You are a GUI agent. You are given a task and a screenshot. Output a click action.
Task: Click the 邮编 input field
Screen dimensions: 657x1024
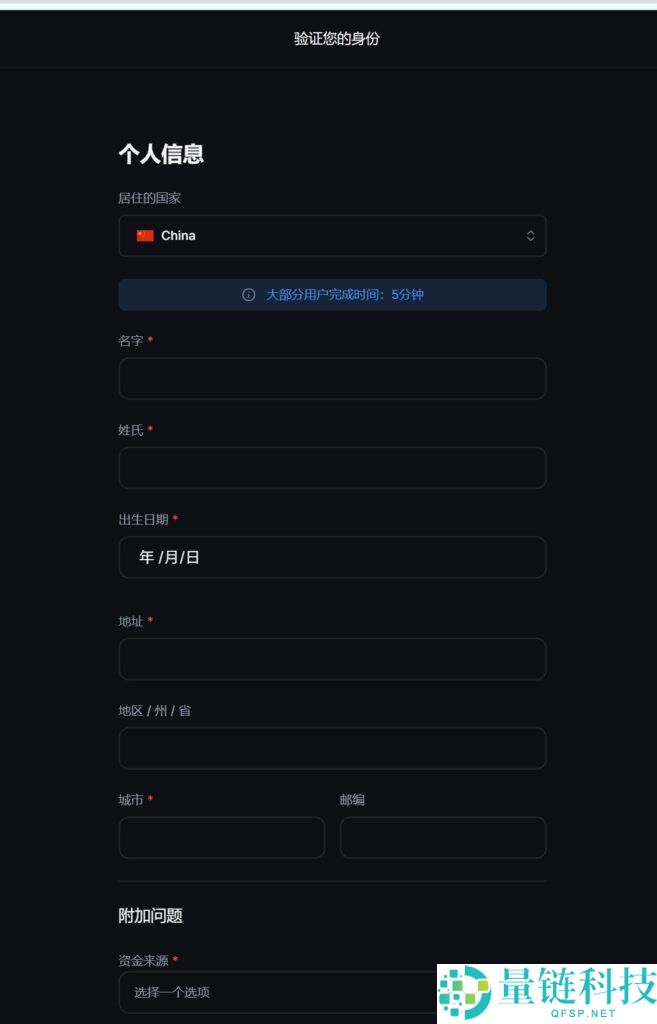(443, 837)
